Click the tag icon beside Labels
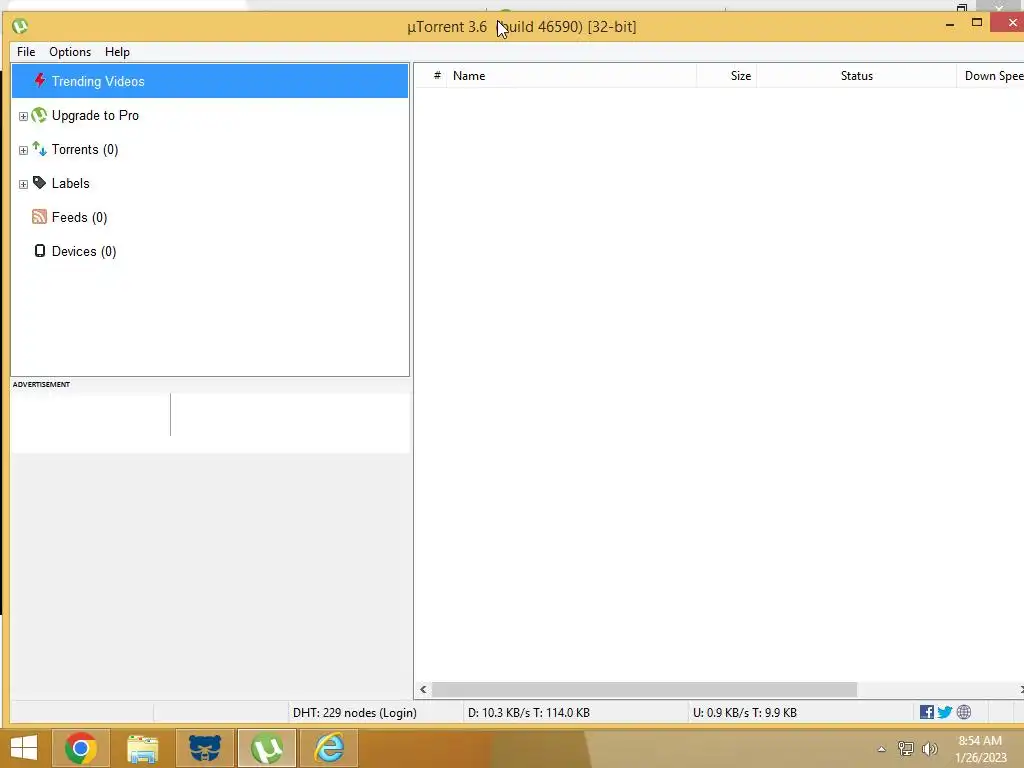The width and height of the screenshot is (1024, 768). [39, 183]
